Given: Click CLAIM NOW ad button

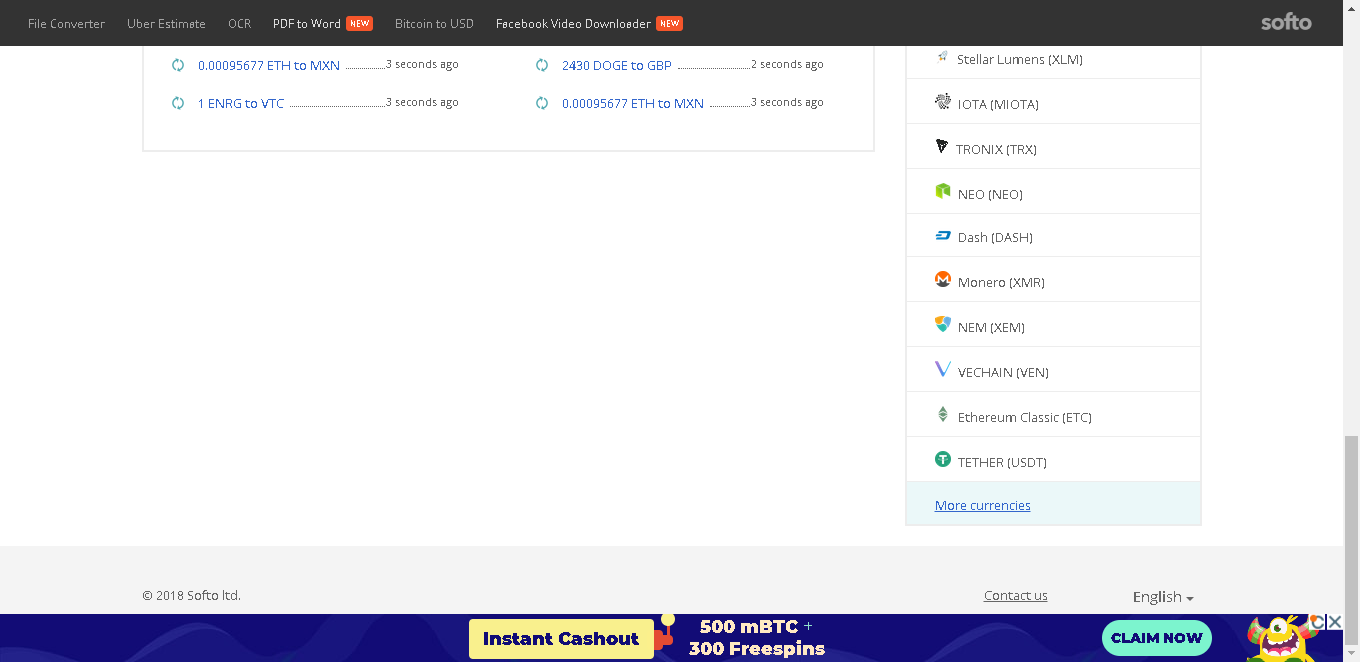Looking at the screenshot, I should pos(1157,638).
